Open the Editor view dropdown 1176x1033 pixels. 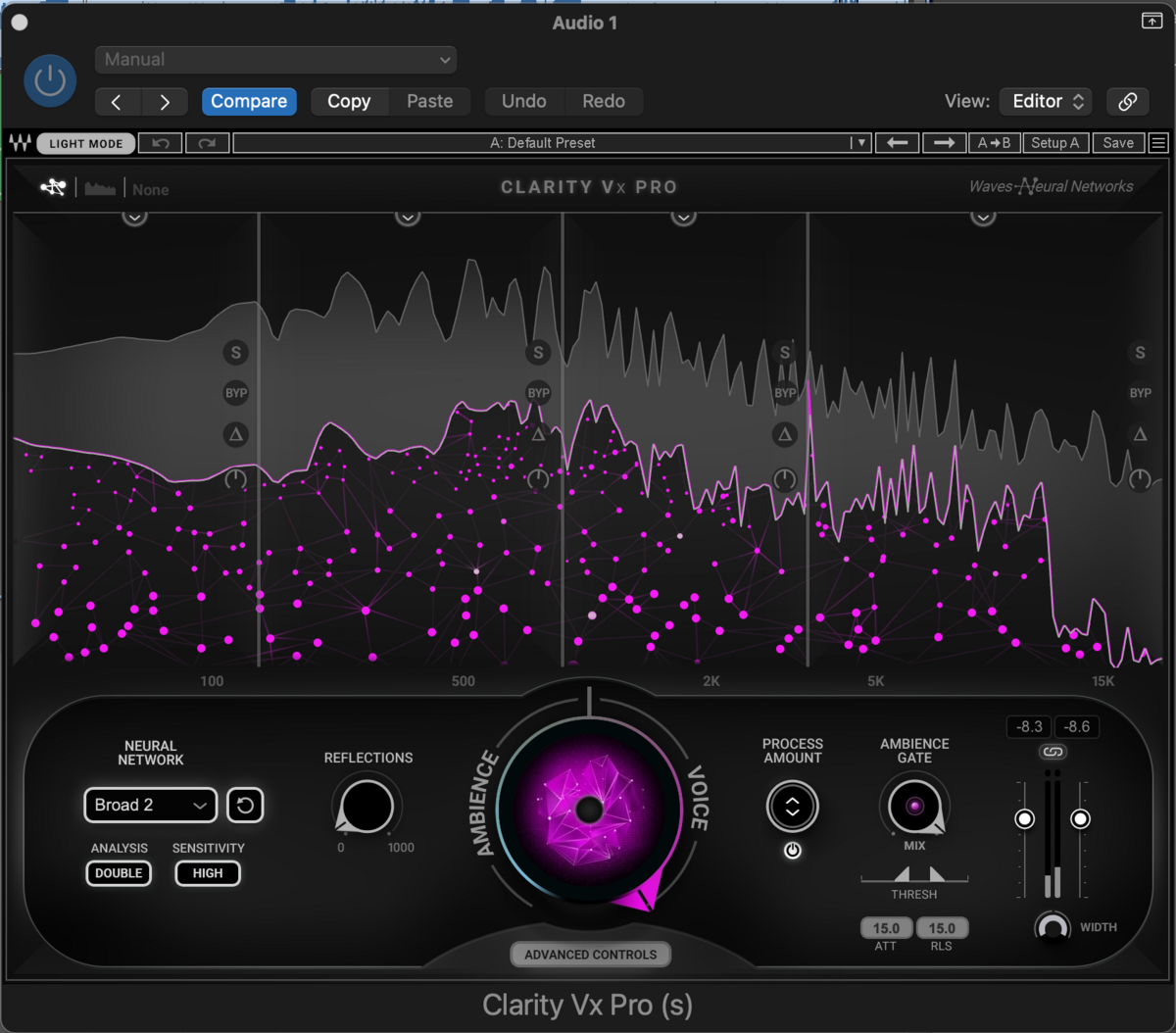click(1046, 101)
